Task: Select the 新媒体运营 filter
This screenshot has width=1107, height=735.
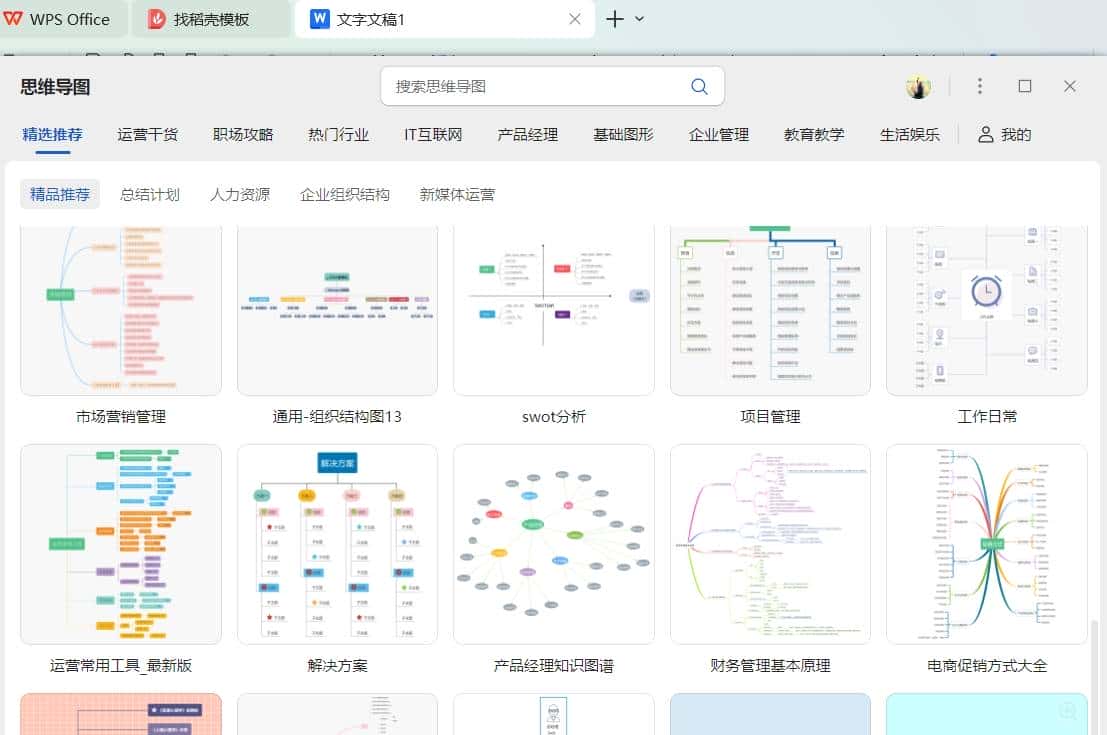Action: click(456, 194)
